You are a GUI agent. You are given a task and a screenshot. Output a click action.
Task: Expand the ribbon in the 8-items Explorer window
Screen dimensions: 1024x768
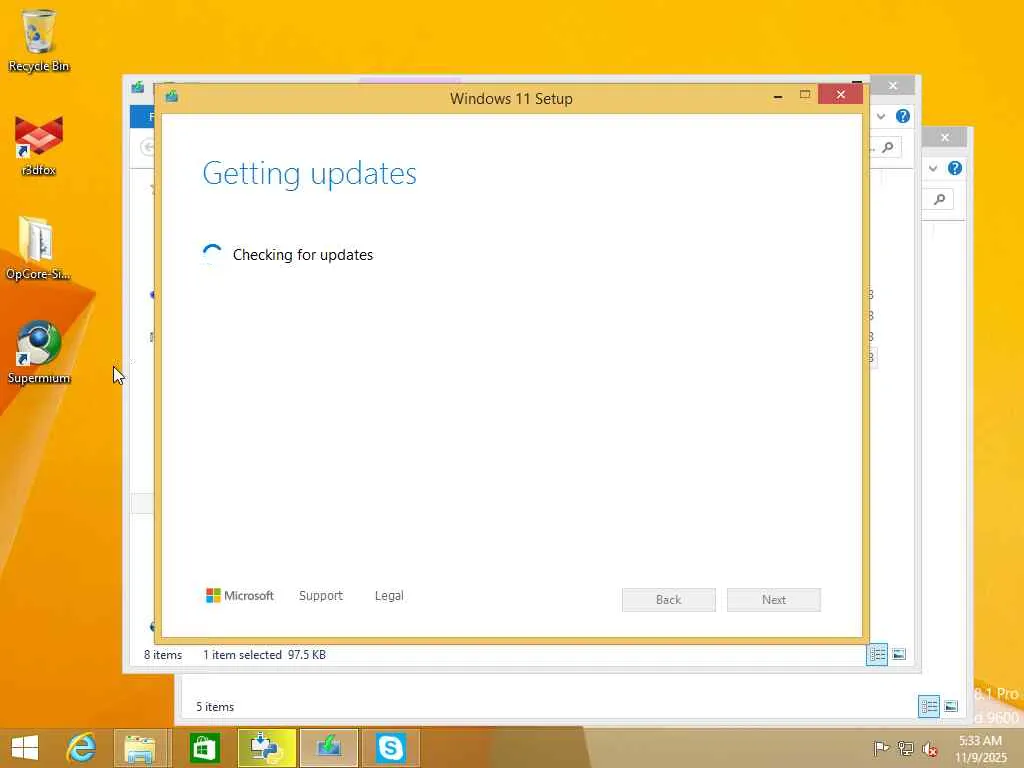pos(881,116)
